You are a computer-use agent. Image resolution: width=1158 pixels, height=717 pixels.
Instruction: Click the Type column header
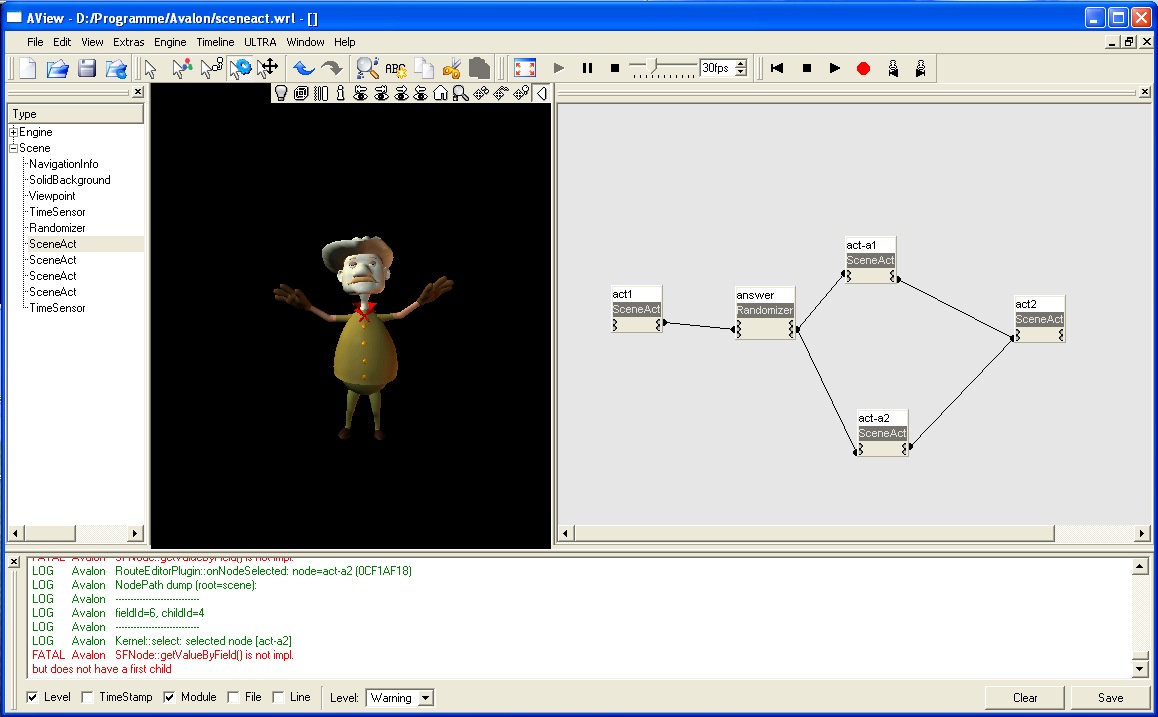click(75, 114)
